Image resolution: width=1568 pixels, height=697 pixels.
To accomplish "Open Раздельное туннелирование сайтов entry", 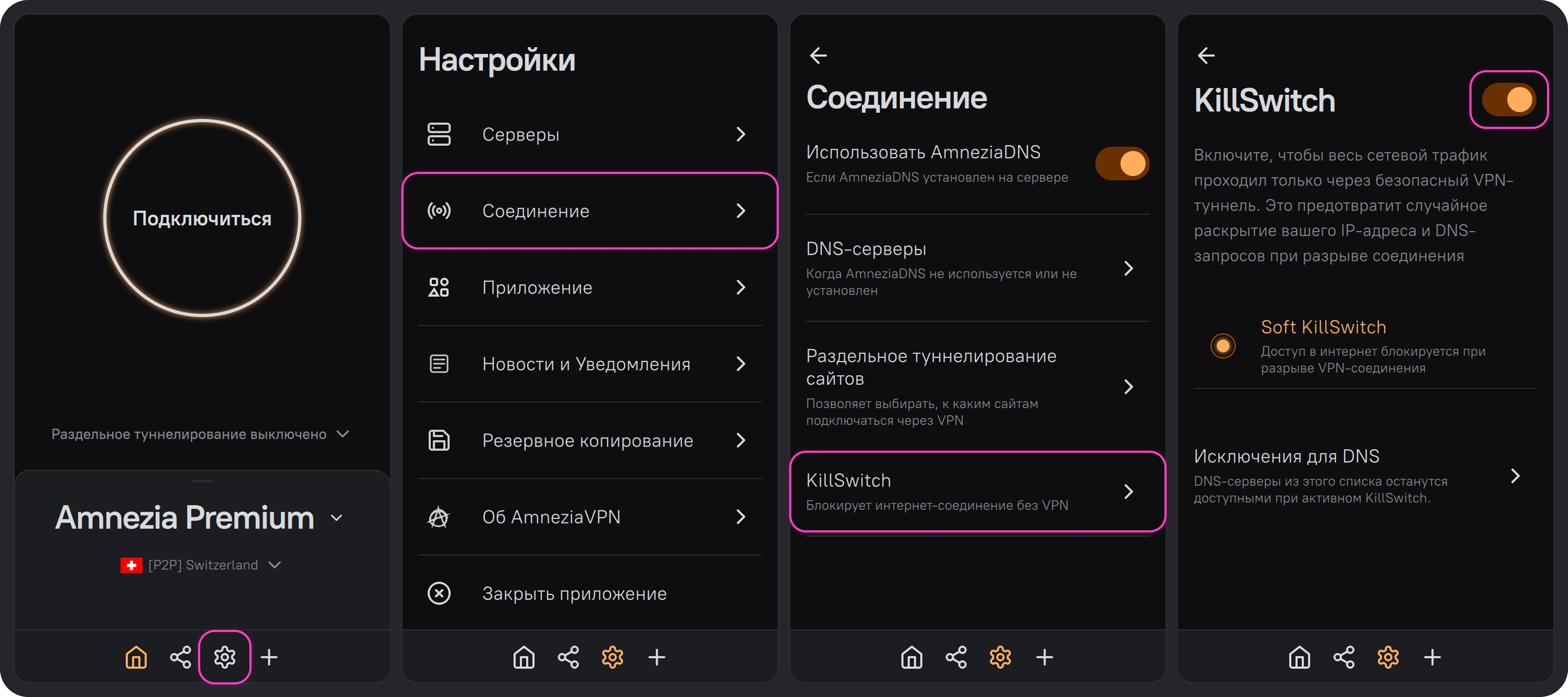I will pos(978,386).
